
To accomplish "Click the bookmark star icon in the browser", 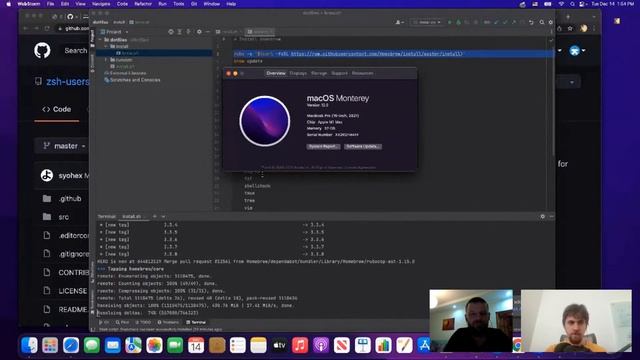I will coord(570,28).
